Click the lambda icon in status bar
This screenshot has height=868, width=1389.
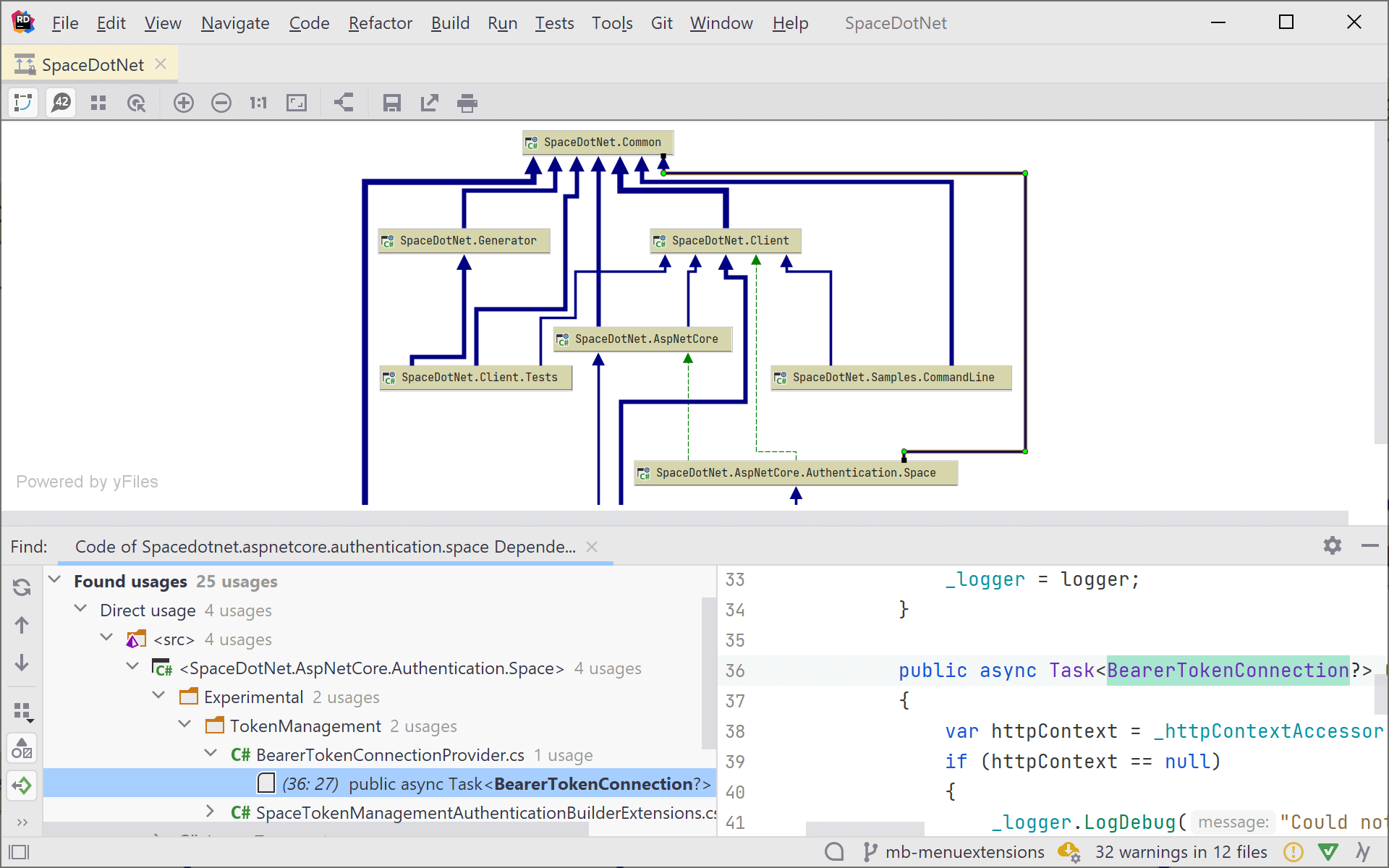(1363, 852)
